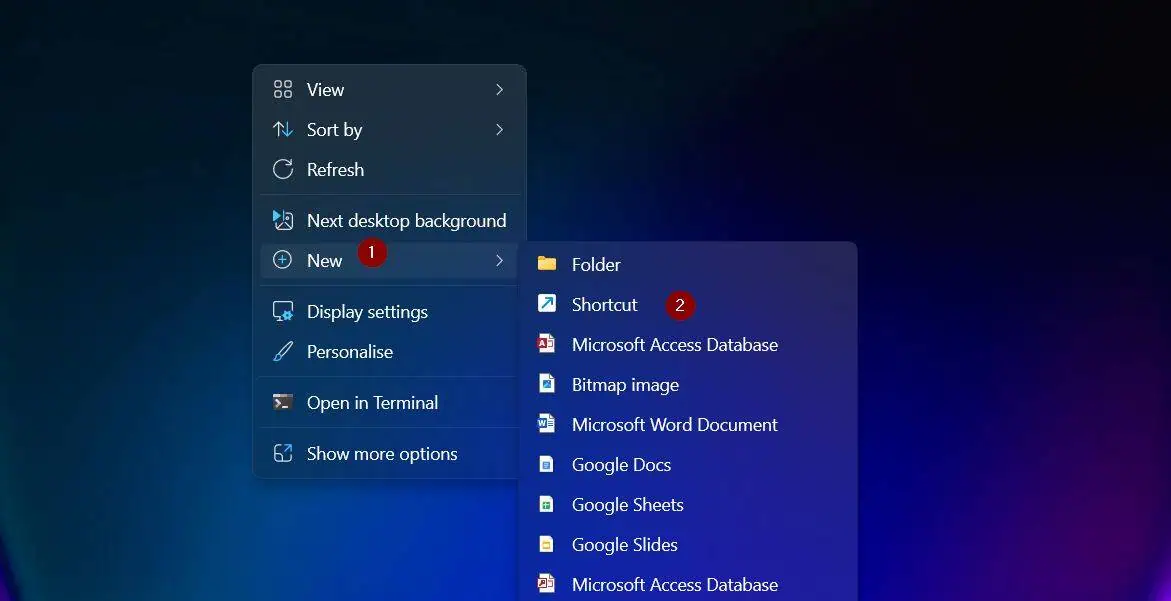The height and width of the screenshot is (601, 1171).
Task: Click the first Microsoft Access Database icon
Action: [547, 344]
